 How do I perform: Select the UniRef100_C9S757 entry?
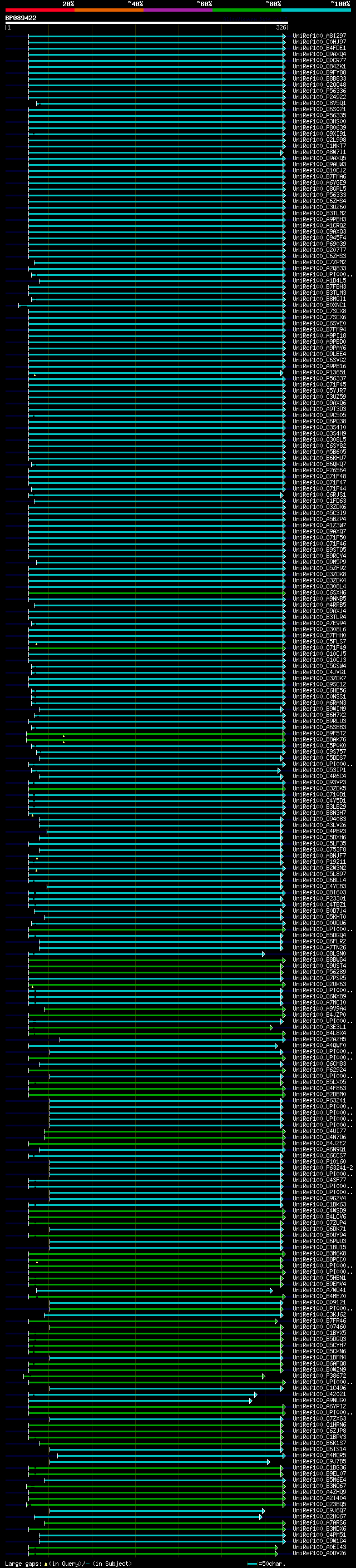coord(319,752)
